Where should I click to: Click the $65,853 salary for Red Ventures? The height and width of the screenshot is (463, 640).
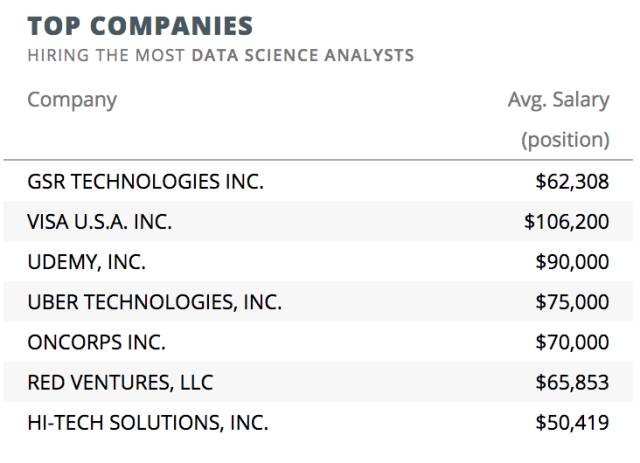pyautogui.click(x=572, y=382)
